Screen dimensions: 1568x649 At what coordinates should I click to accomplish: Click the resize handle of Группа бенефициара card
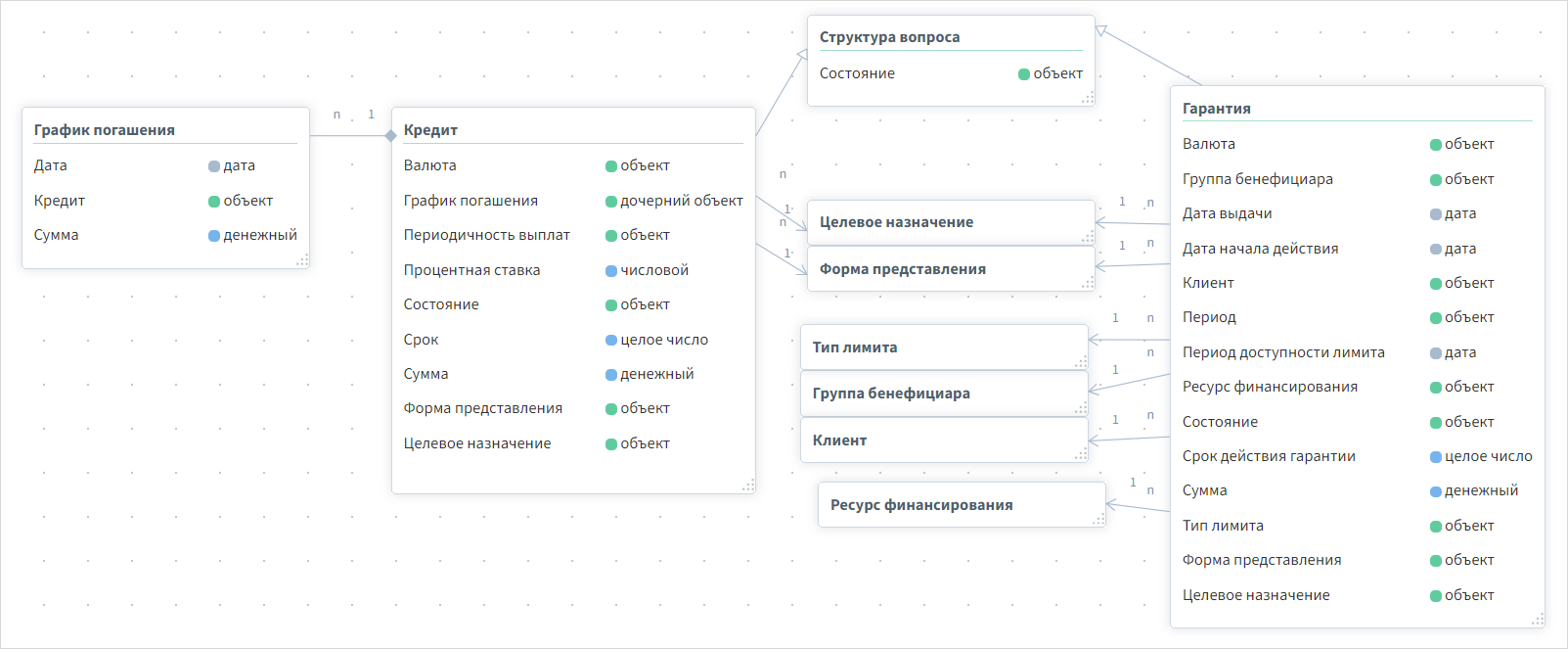1081,407
